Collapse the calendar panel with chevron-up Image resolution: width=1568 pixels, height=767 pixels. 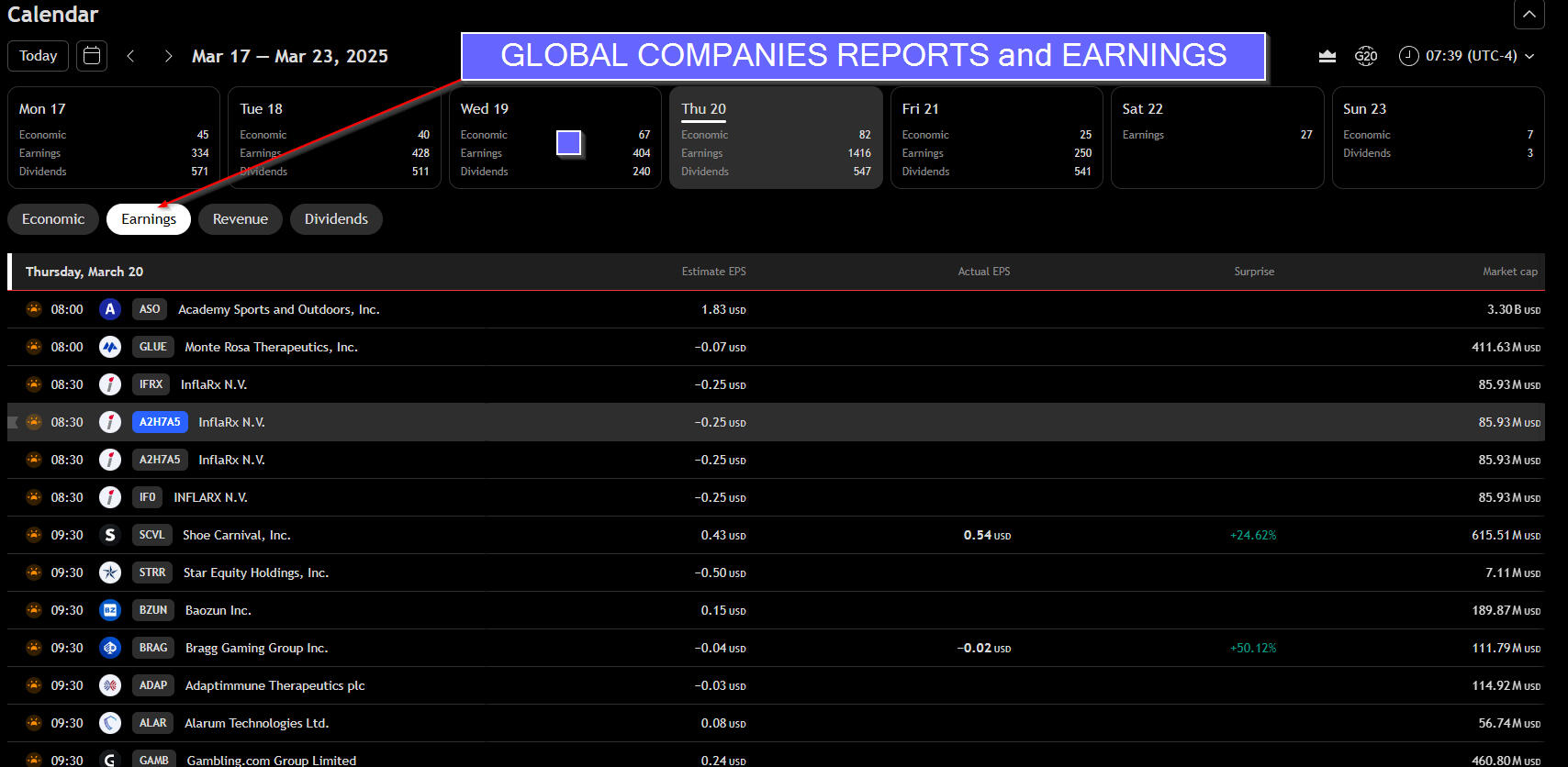tap(1529, 14)
